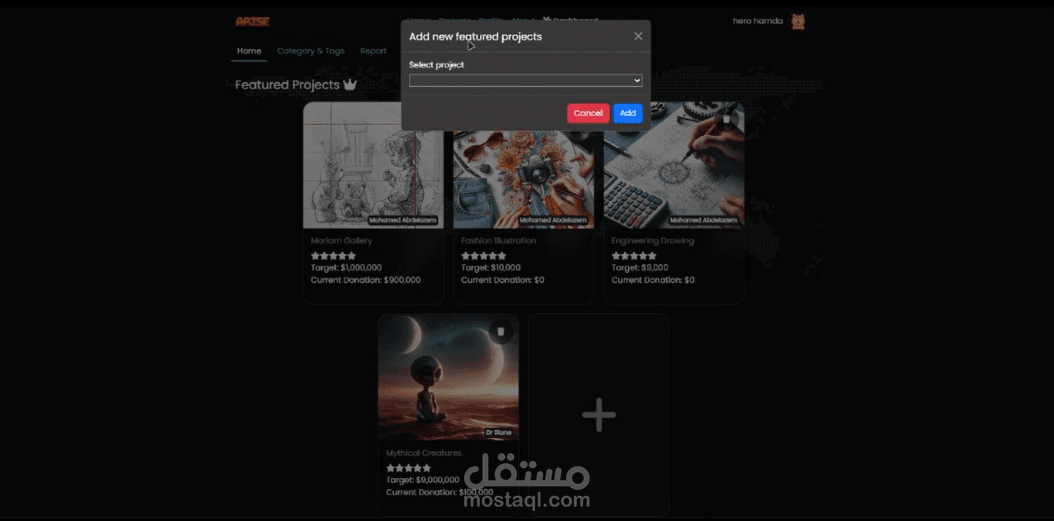The image size is (1054, 521).
Task: Open the Mariam Gallery thumbnail
Action: pos(373,165)
